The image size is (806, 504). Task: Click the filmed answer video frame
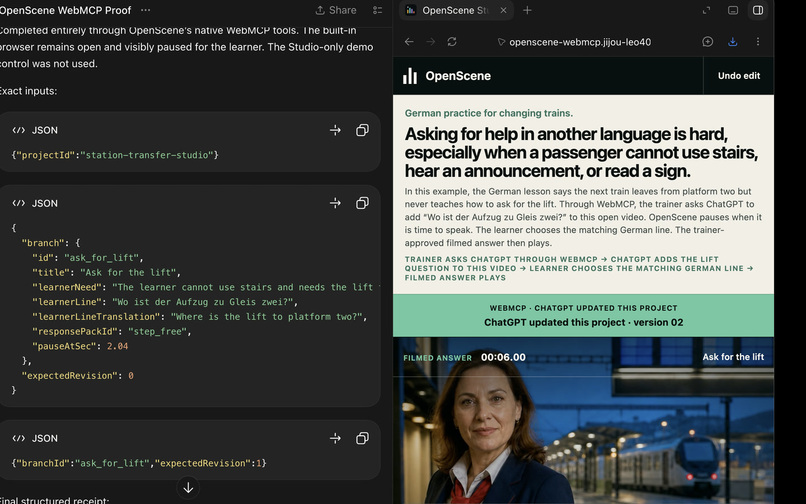click(583, 421)
